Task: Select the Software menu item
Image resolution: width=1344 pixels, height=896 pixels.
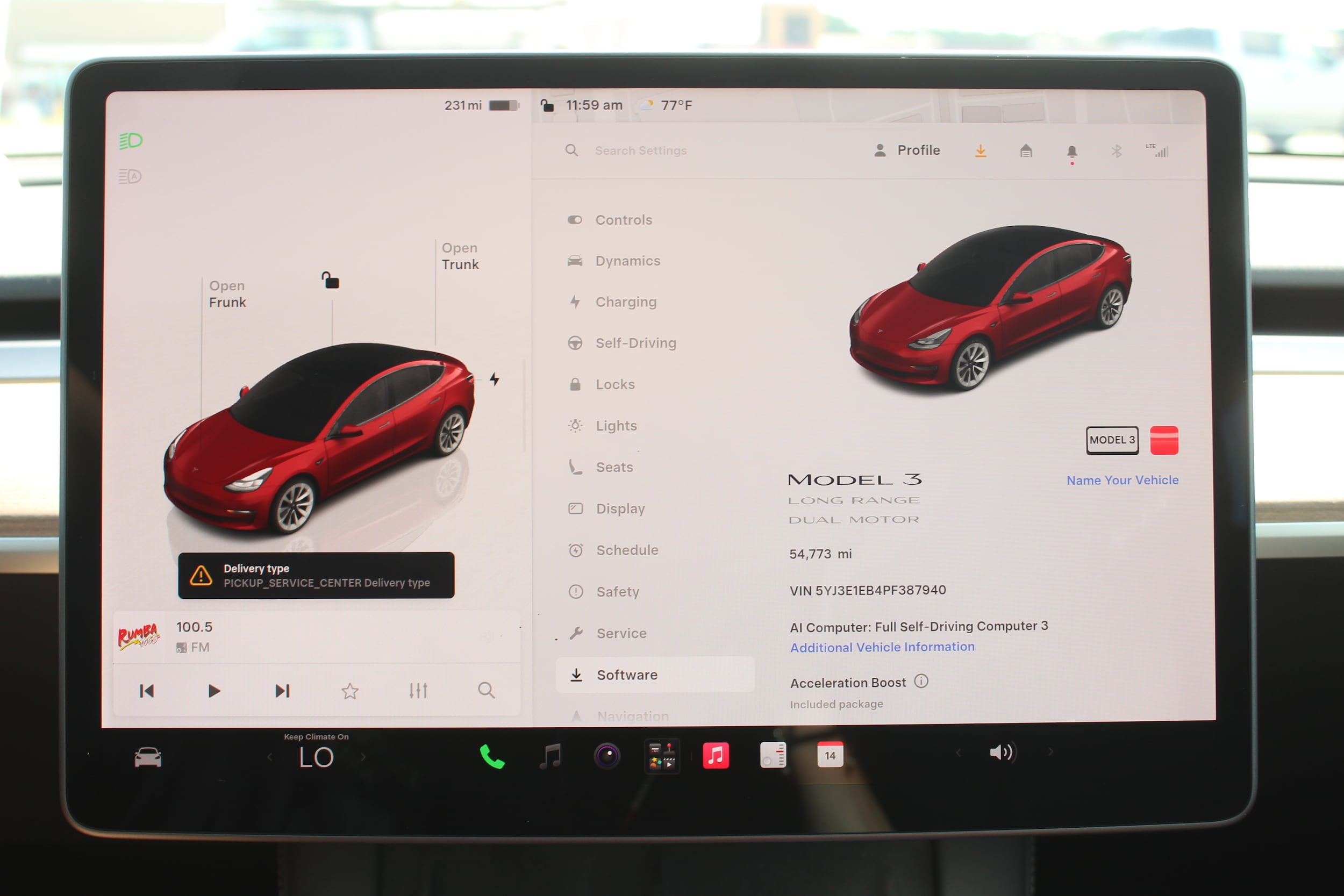Action: pyautogui.click(x=655, y=675)
